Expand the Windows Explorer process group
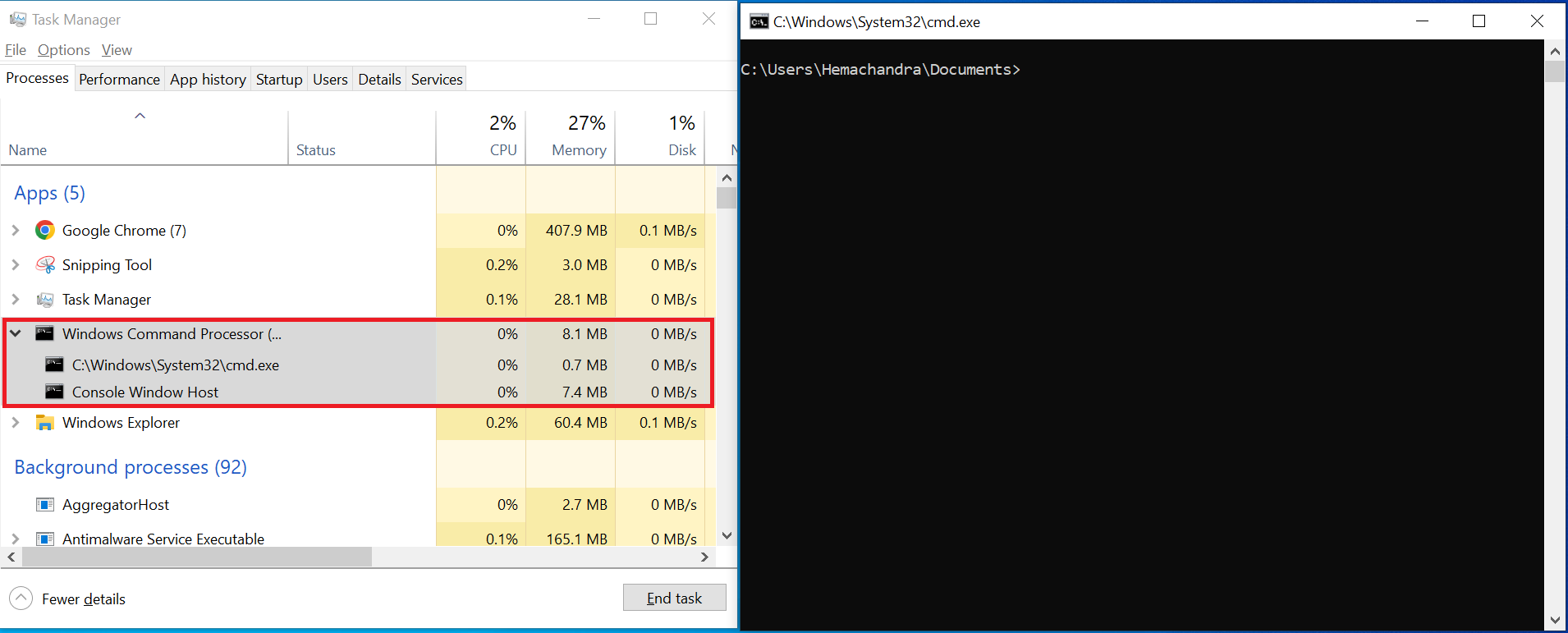This screenshot has width=1568, height=633. click(x=16, y=423)
